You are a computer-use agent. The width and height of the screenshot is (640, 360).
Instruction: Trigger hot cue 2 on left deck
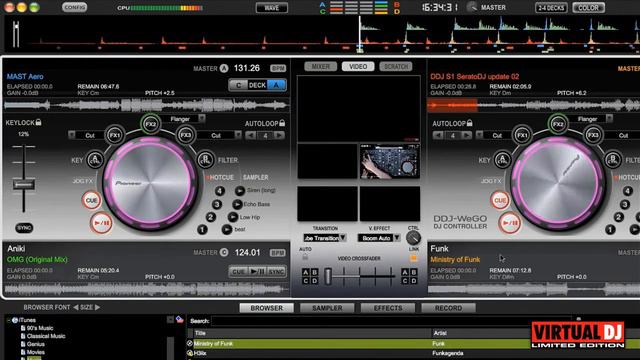211,217
